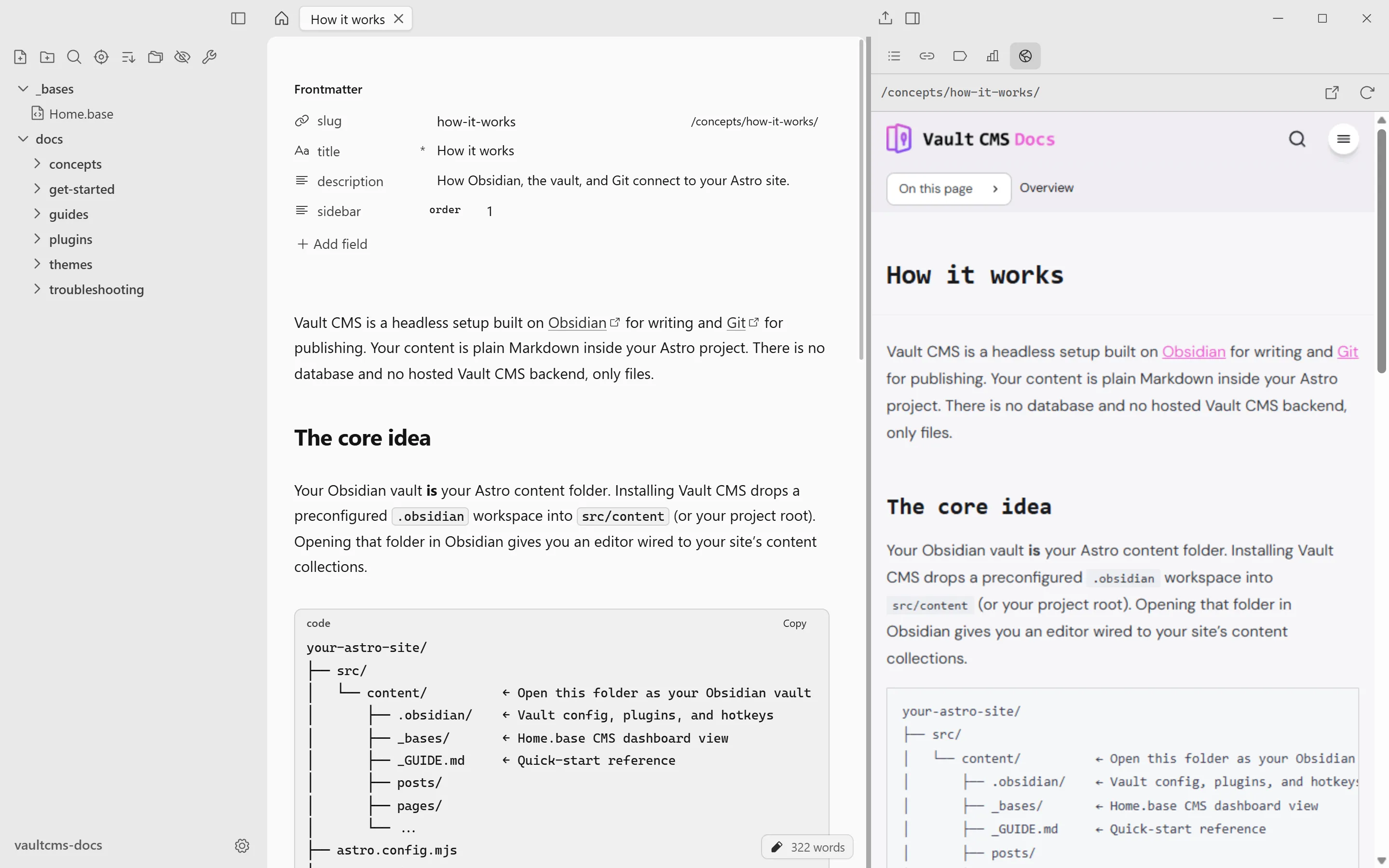Viewport: 1389px width, 868px height.
Task: Edit the sidebar order value
Action: [490, 211]
